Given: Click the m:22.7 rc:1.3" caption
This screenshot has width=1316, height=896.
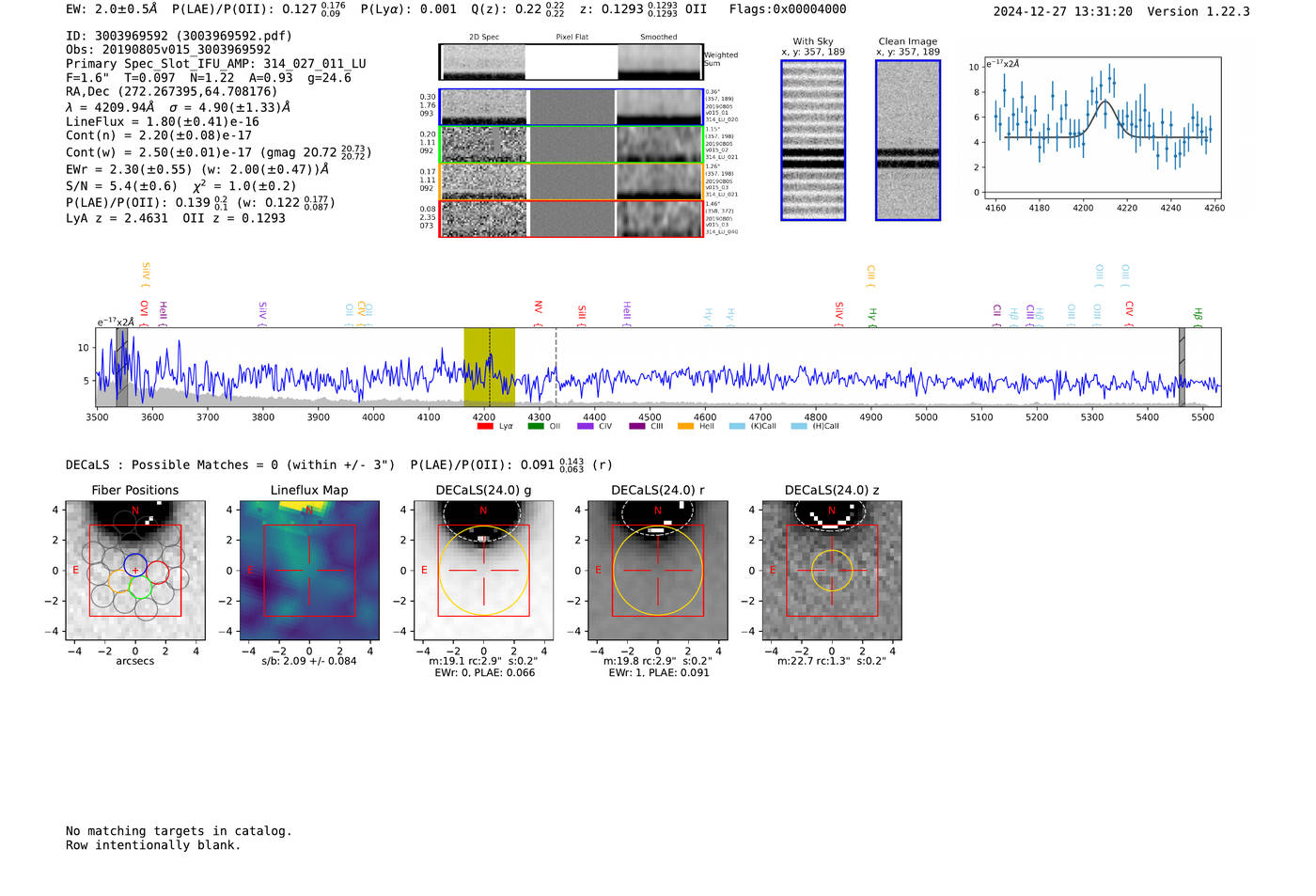Looking at the screenshot, I should click(831, 661).
